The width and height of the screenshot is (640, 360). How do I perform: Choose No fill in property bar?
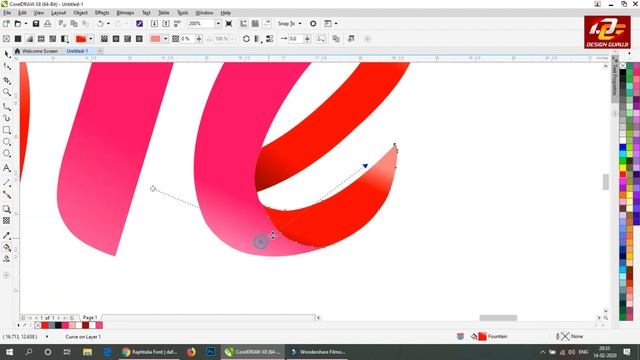click(x=6, y=39)
